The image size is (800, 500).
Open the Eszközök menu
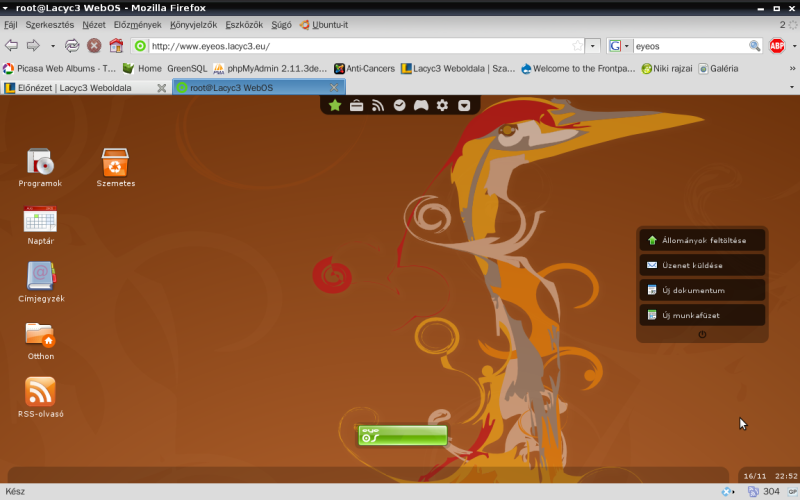(244, 24)
